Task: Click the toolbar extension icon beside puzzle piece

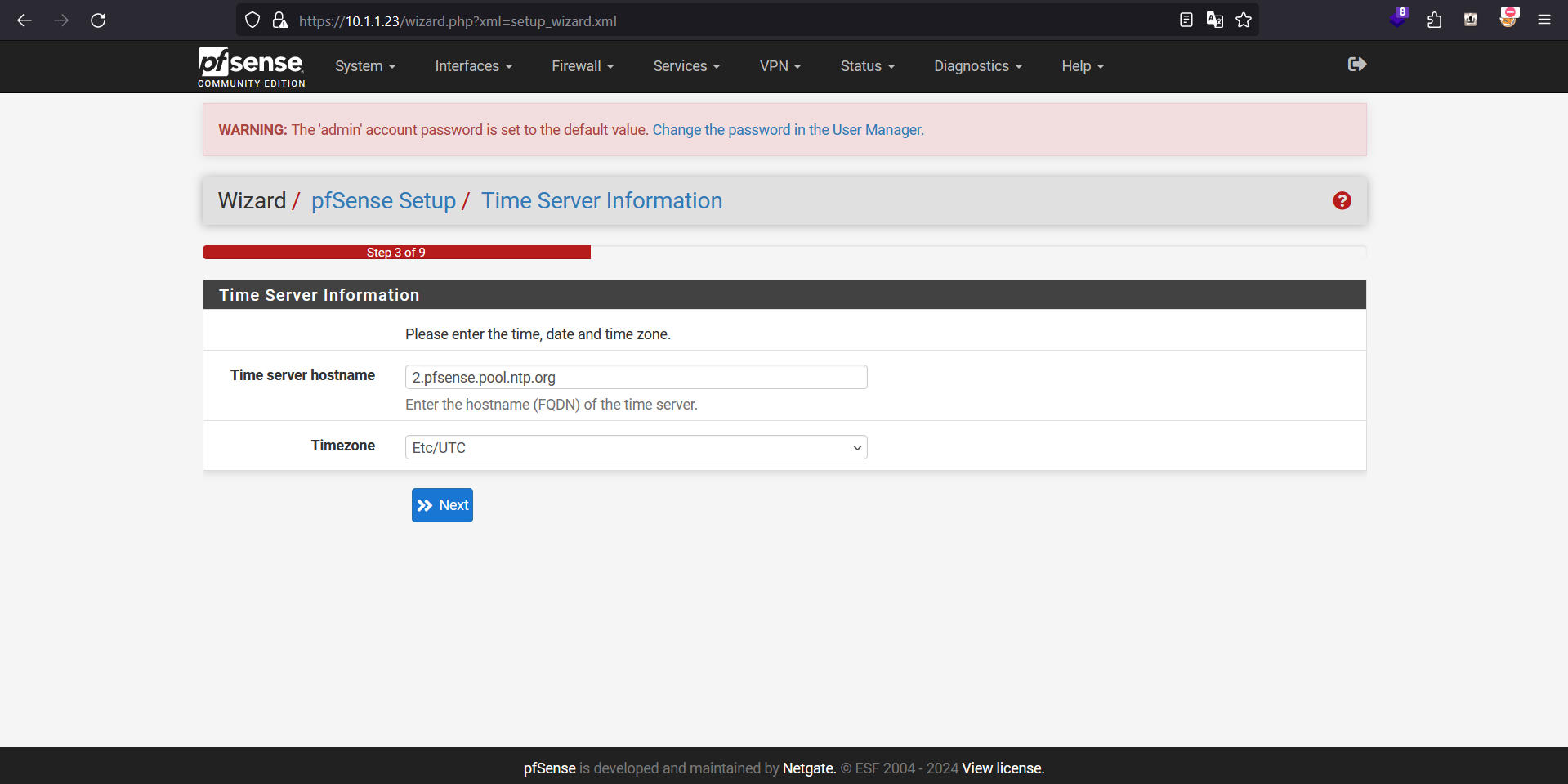Action: [x=1471, y=20]
